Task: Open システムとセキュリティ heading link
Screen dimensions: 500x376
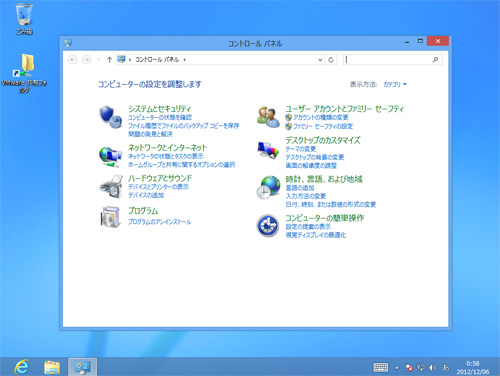Action: click(160, 109)
